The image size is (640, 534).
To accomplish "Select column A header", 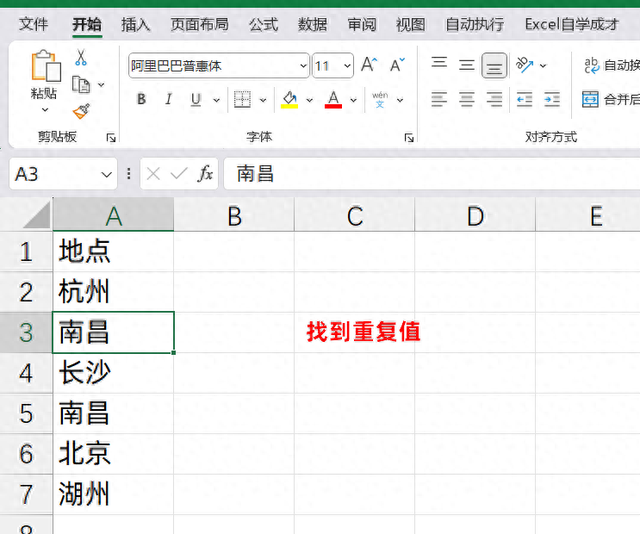I will click(x=113, y=215).
